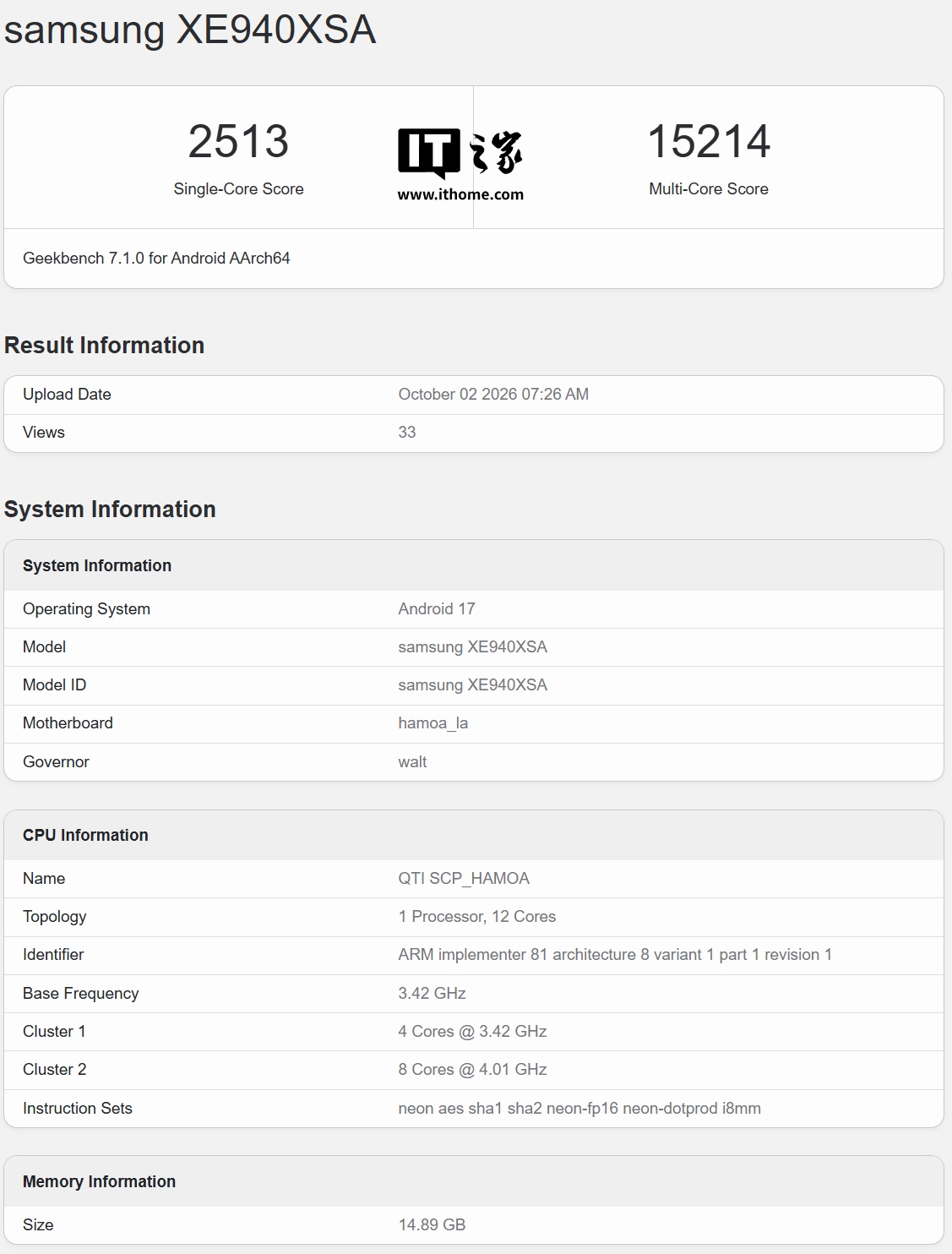Click the www.ithome.com URL text
Viewport: 952px width, 1254px height.
click(460, 194)
